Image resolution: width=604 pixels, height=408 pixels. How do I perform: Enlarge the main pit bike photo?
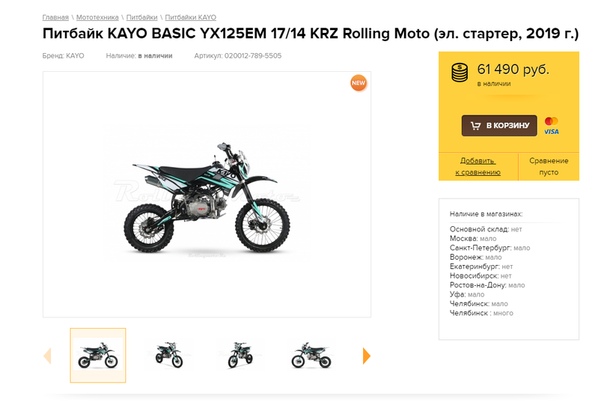click(x=206, y=197)
